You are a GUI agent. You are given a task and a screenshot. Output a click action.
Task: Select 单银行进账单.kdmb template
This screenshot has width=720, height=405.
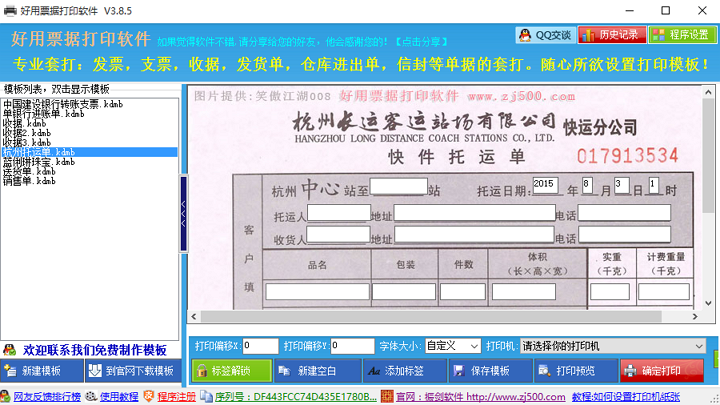(90, 113)
